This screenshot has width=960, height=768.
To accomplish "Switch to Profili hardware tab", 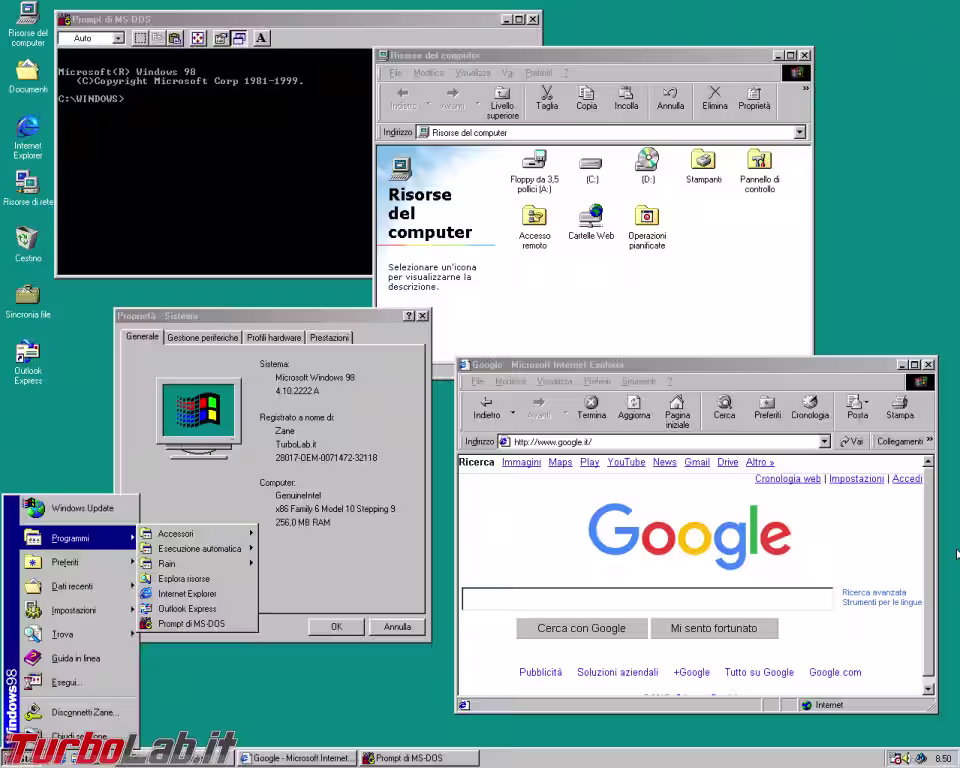I will [x=274, y=337].
